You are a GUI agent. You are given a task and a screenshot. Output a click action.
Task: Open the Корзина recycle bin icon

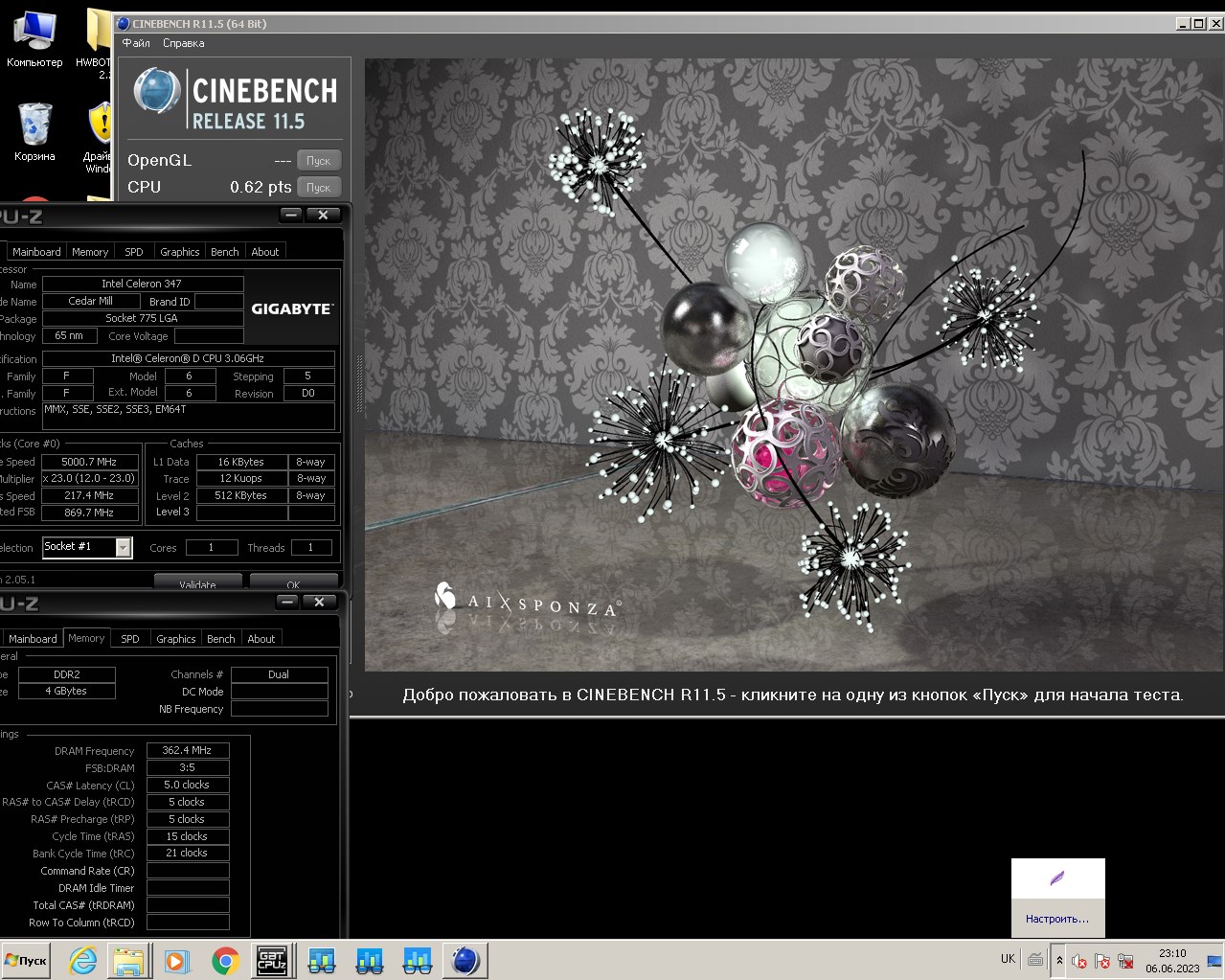[34, 131]
